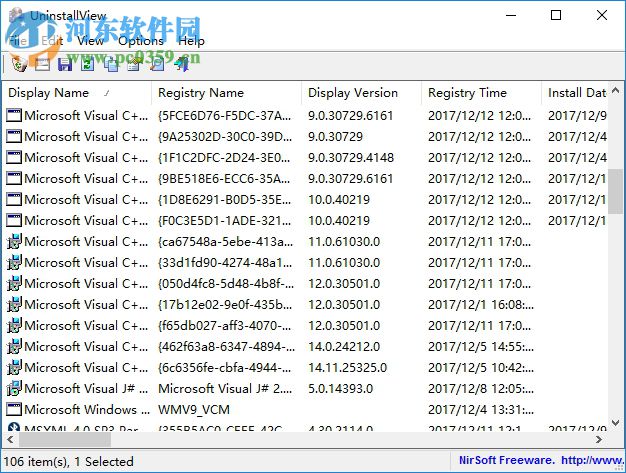The width and height of the screenshot is (626, 473).
Task: Click the vertical scrollbar up arrow
Action: [616, 90]
